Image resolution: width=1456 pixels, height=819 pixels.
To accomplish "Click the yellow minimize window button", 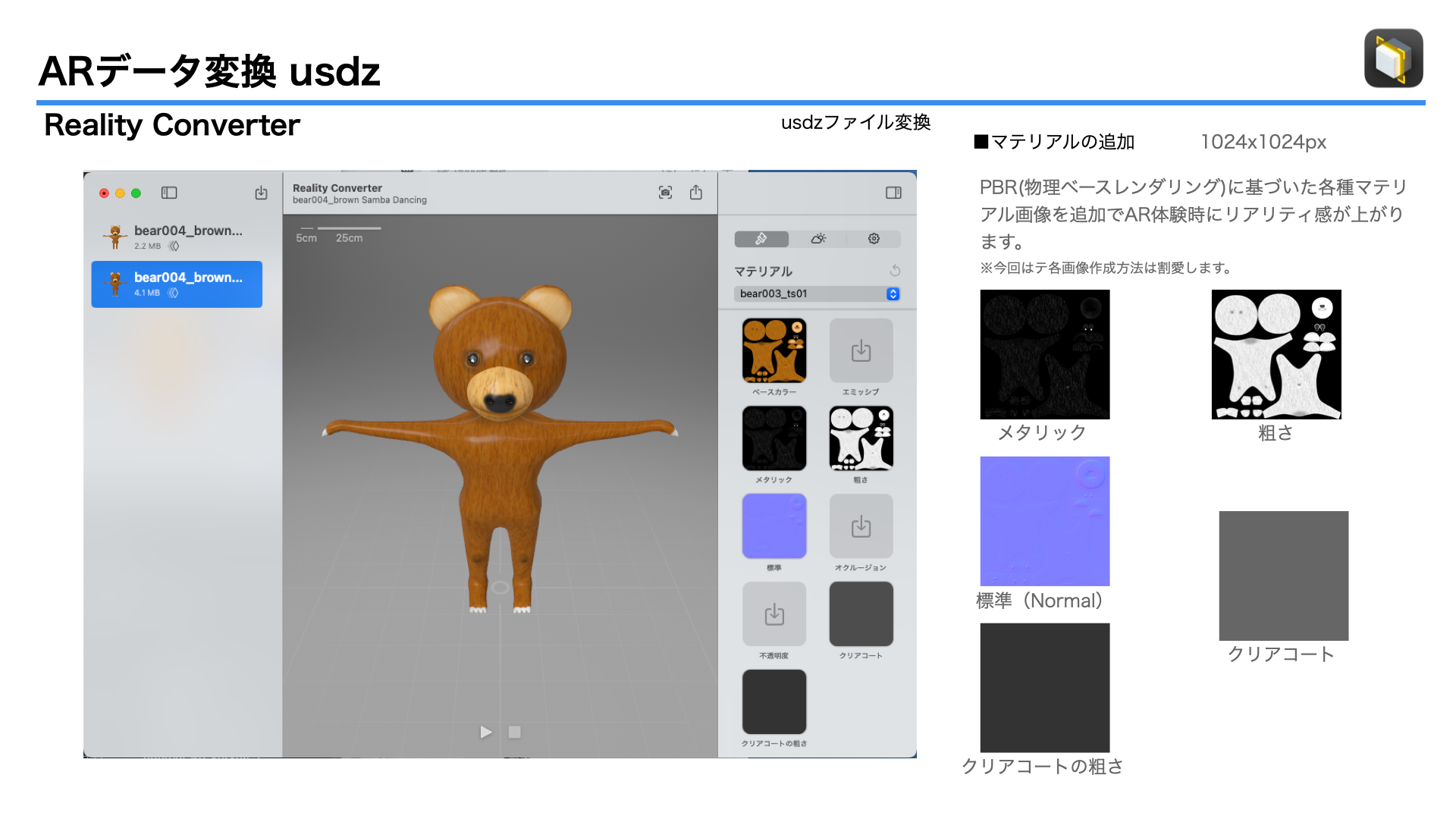I will [120, 193].
